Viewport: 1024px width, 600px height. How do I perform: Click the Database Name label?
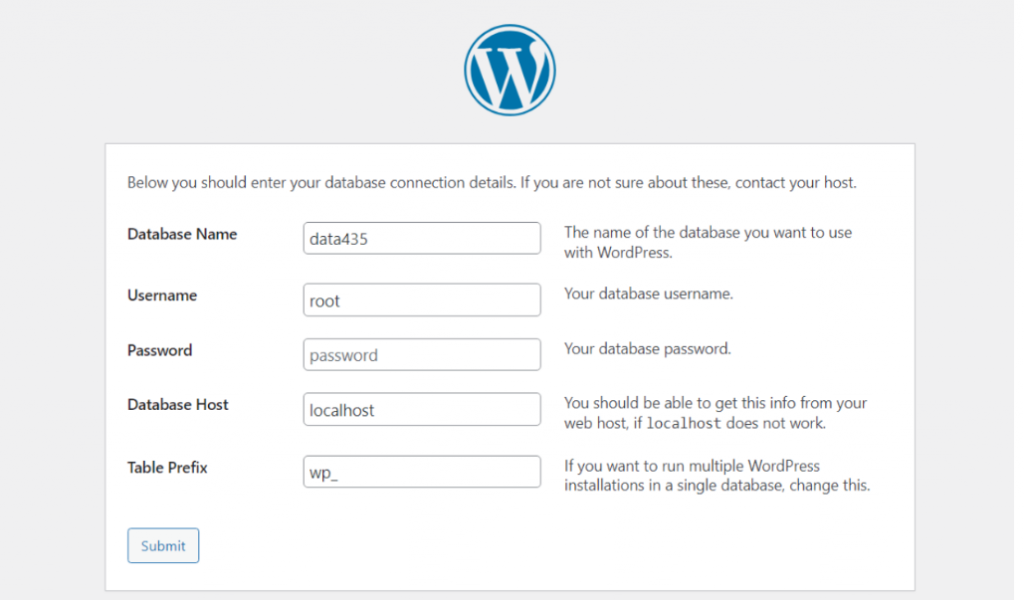point(181,234)
